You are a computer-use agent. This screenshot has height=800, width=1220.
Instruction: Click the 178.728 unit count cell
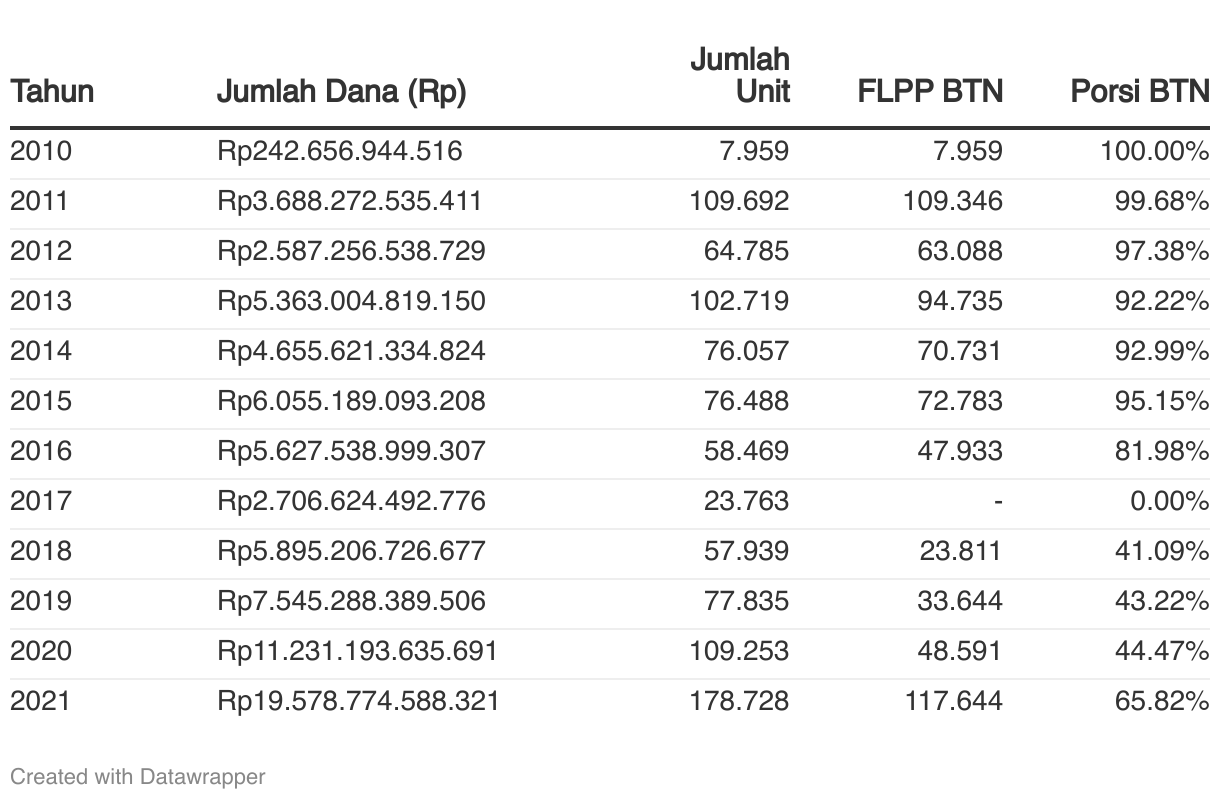click(740, 701)
